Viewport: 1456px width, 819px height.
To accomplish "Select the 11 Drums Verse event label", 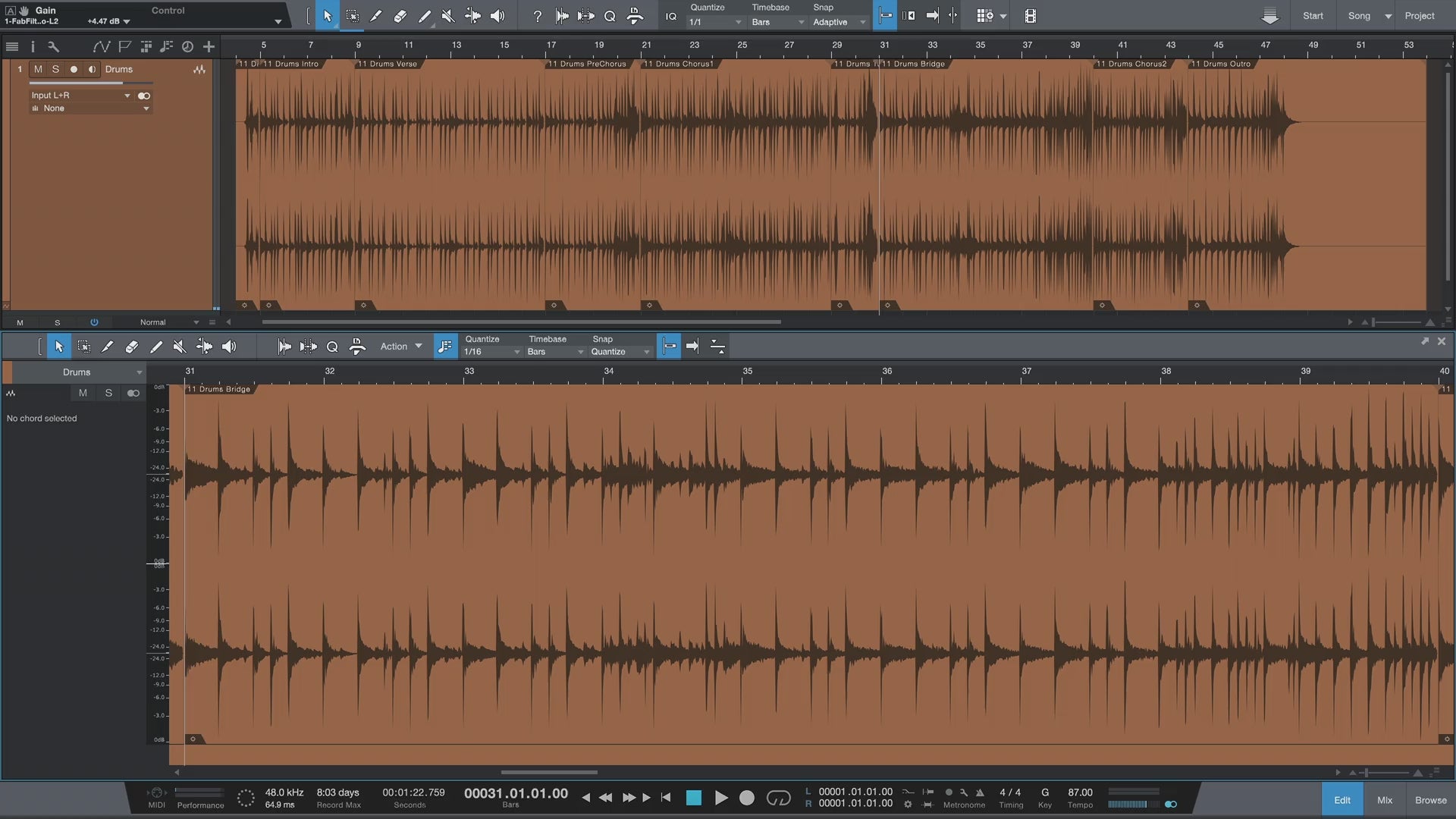I will click(387, 64).
